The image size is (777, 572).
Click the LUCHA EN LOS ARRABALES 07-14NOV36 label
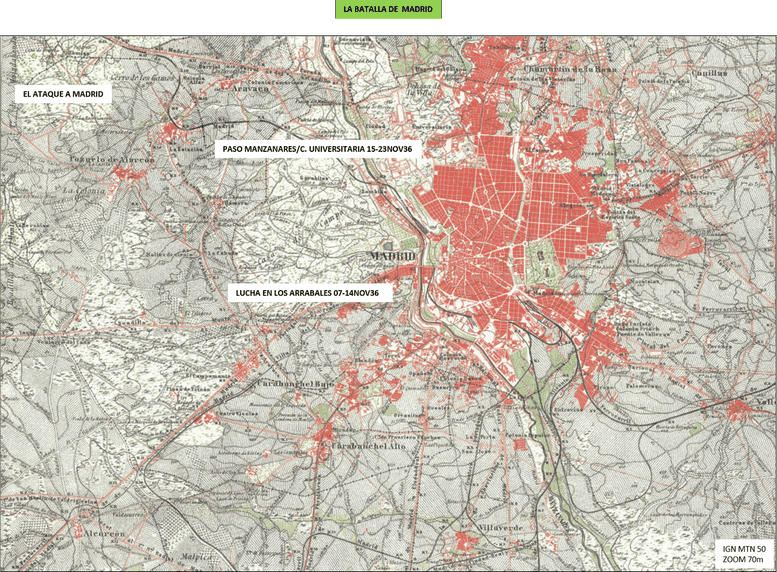tap(310, 293)
